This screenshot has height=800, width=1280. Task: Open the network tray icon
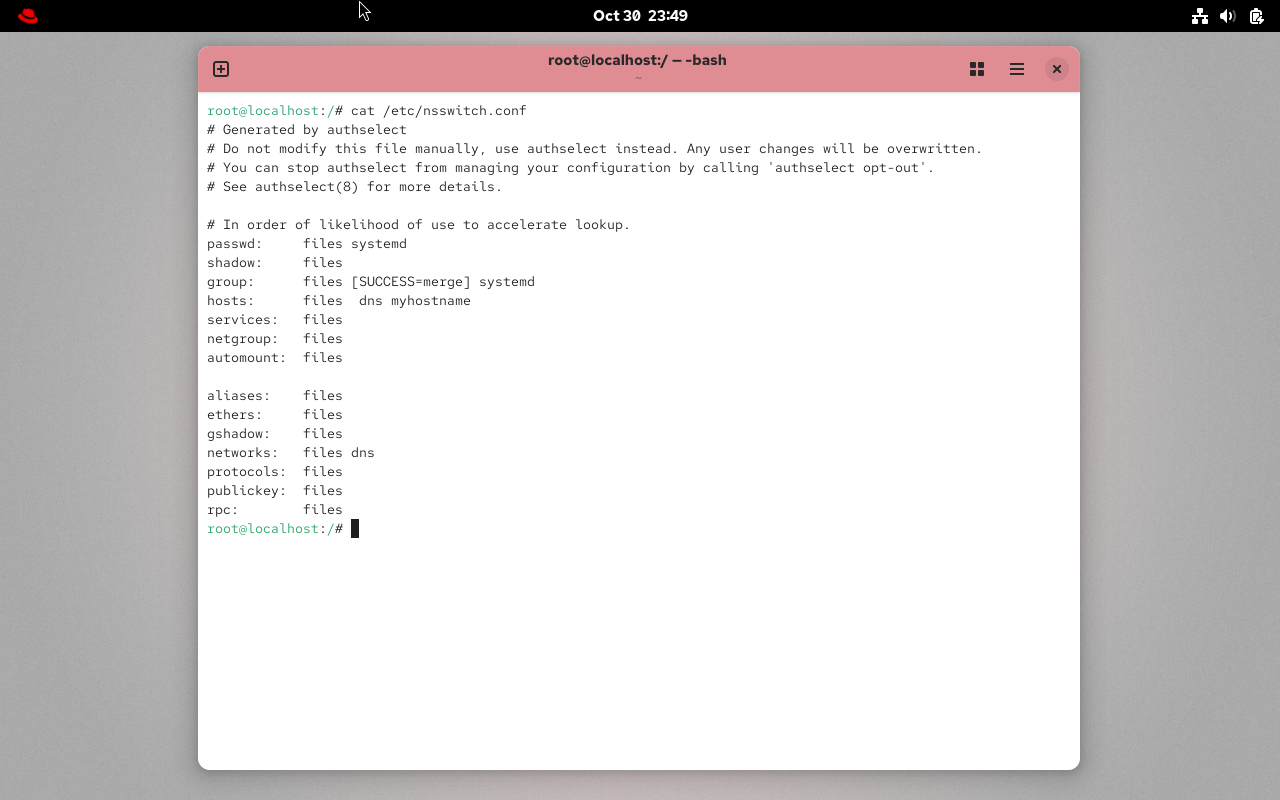click(x=1200, y=16)
